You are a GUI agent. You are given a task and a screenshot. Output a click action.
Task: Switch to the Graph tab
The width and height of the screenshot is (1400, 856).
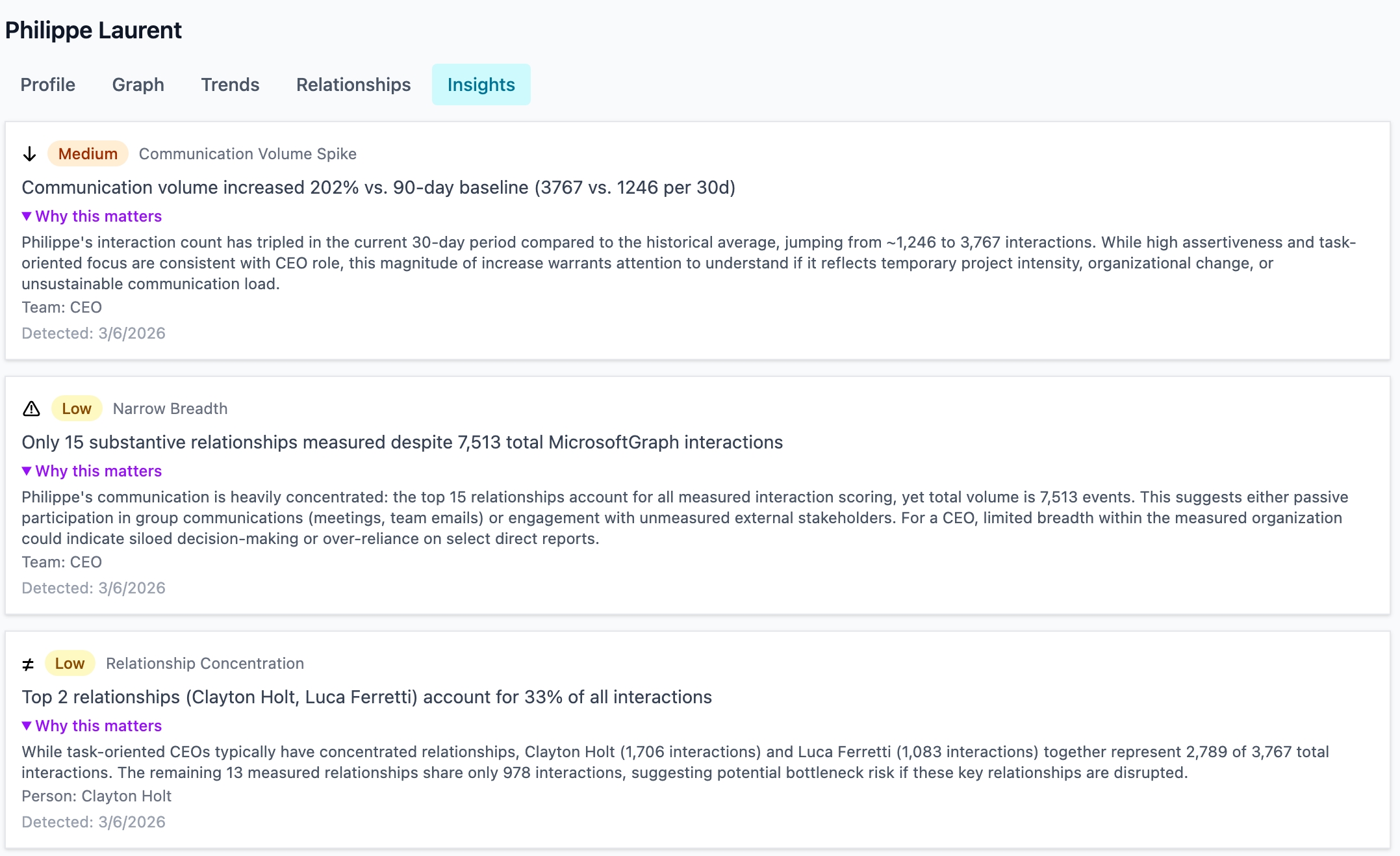[x=138, y=84]
